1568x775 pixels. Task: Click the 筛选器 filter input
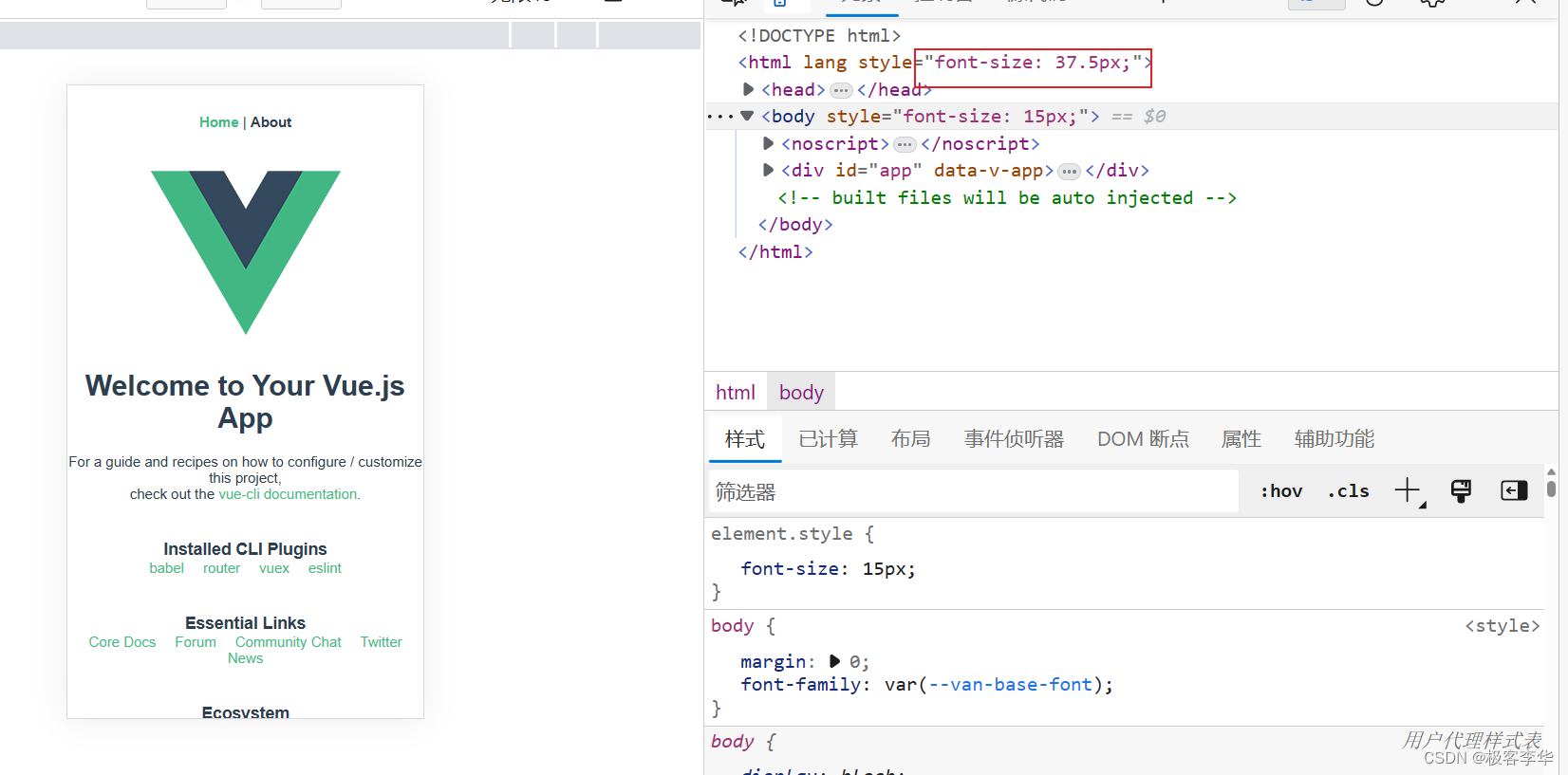point(973,491)
